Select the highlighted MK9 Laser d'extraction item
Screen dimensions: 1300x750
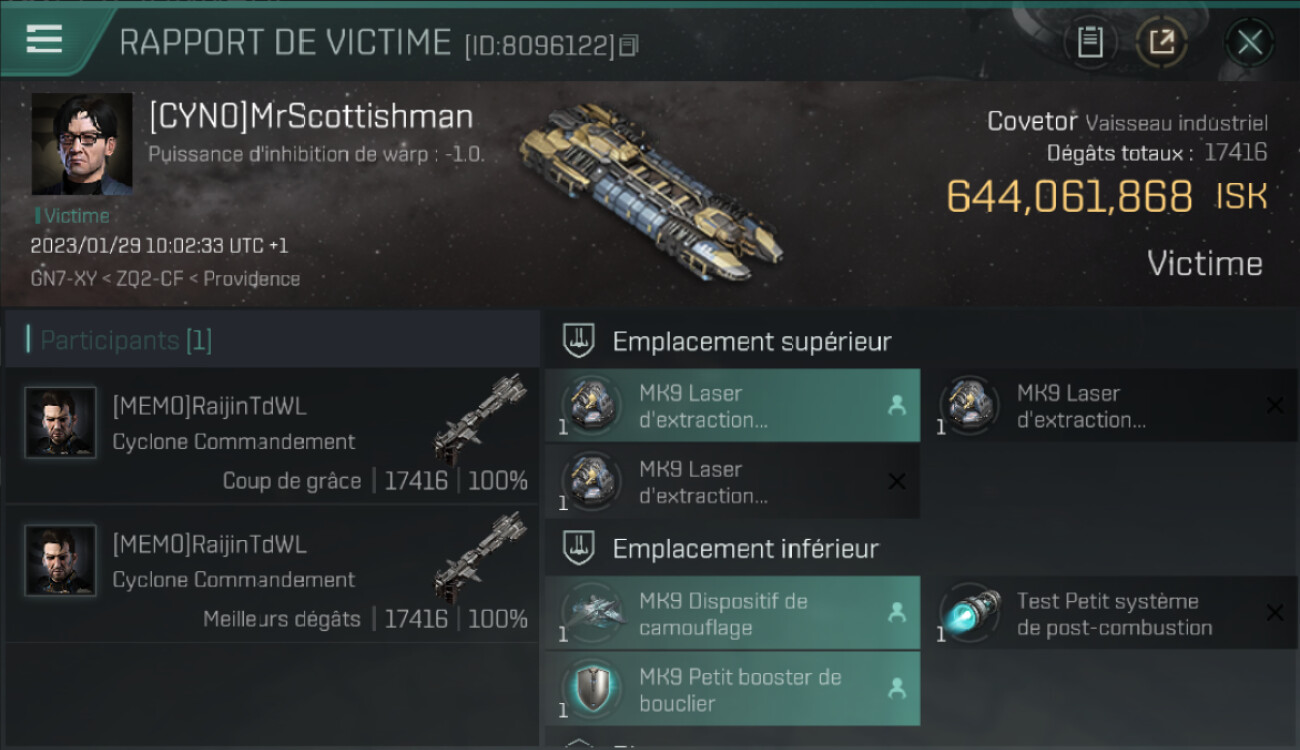coord(732,406)
